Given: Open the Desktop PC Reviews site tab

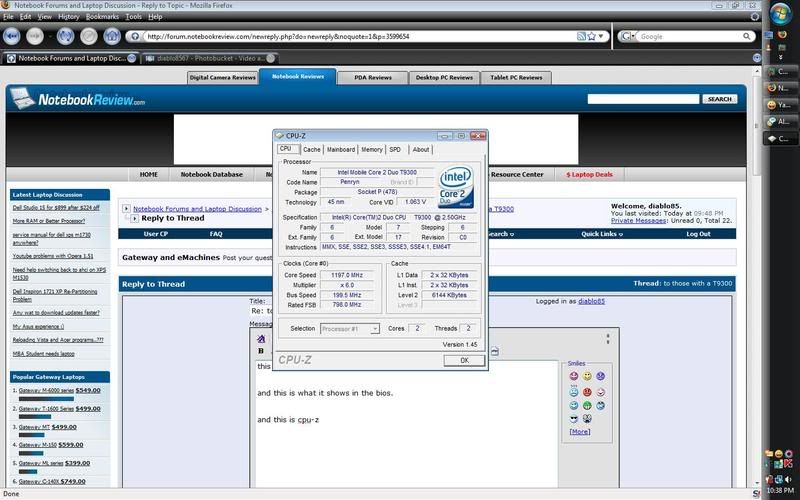Looking at the screenshot, I should tap(444, 78).
